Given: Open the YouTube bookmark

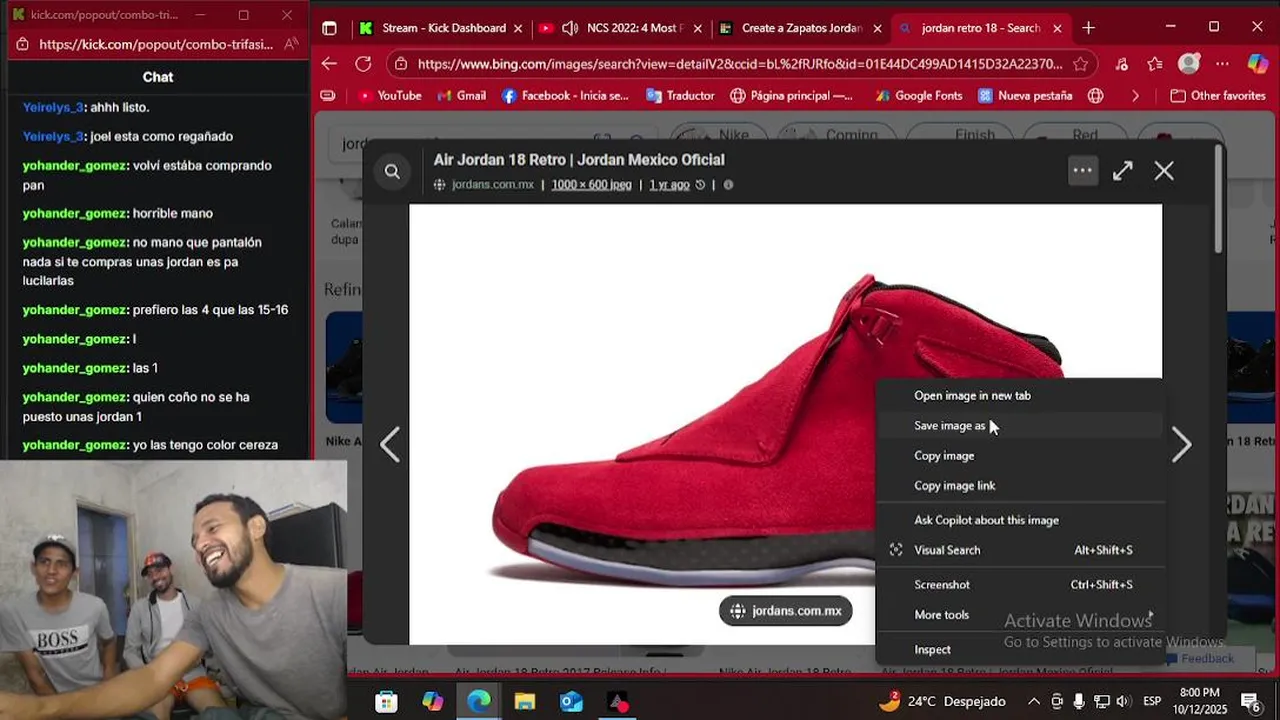Looking at the screenshot, I should (389, 96).
